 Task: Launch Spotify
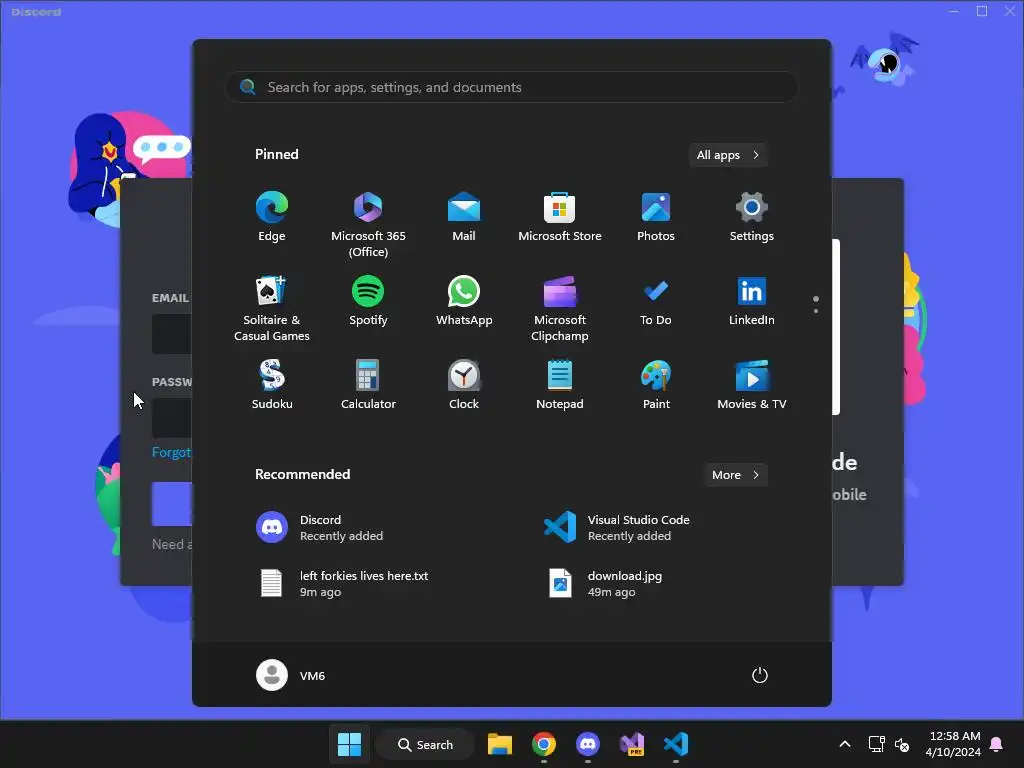368,302
